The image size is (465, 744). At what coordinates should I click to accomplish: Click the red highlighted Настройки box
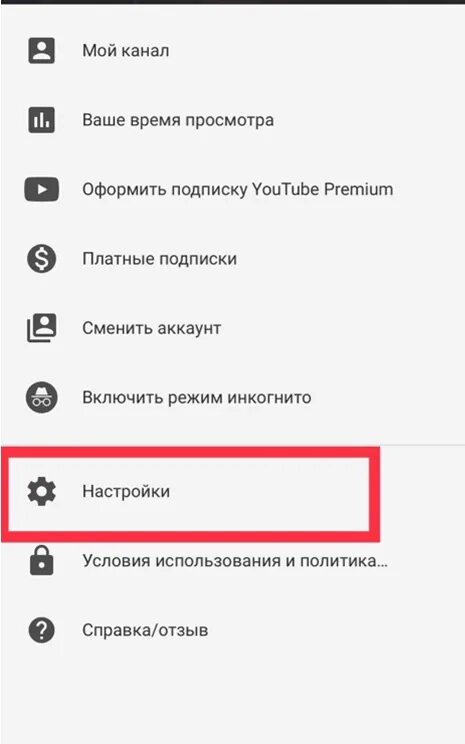pos(190,494)
